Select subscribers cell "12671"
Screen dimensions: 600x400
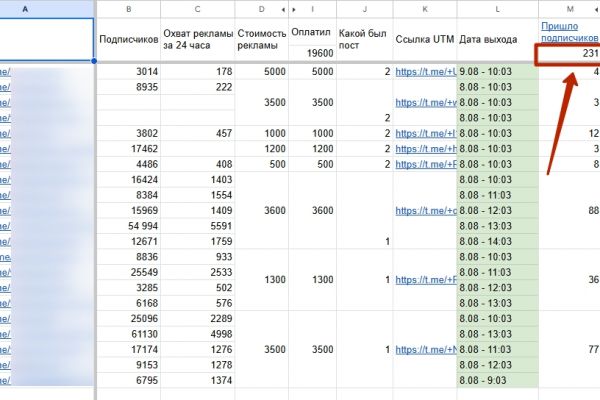[129, 242]
